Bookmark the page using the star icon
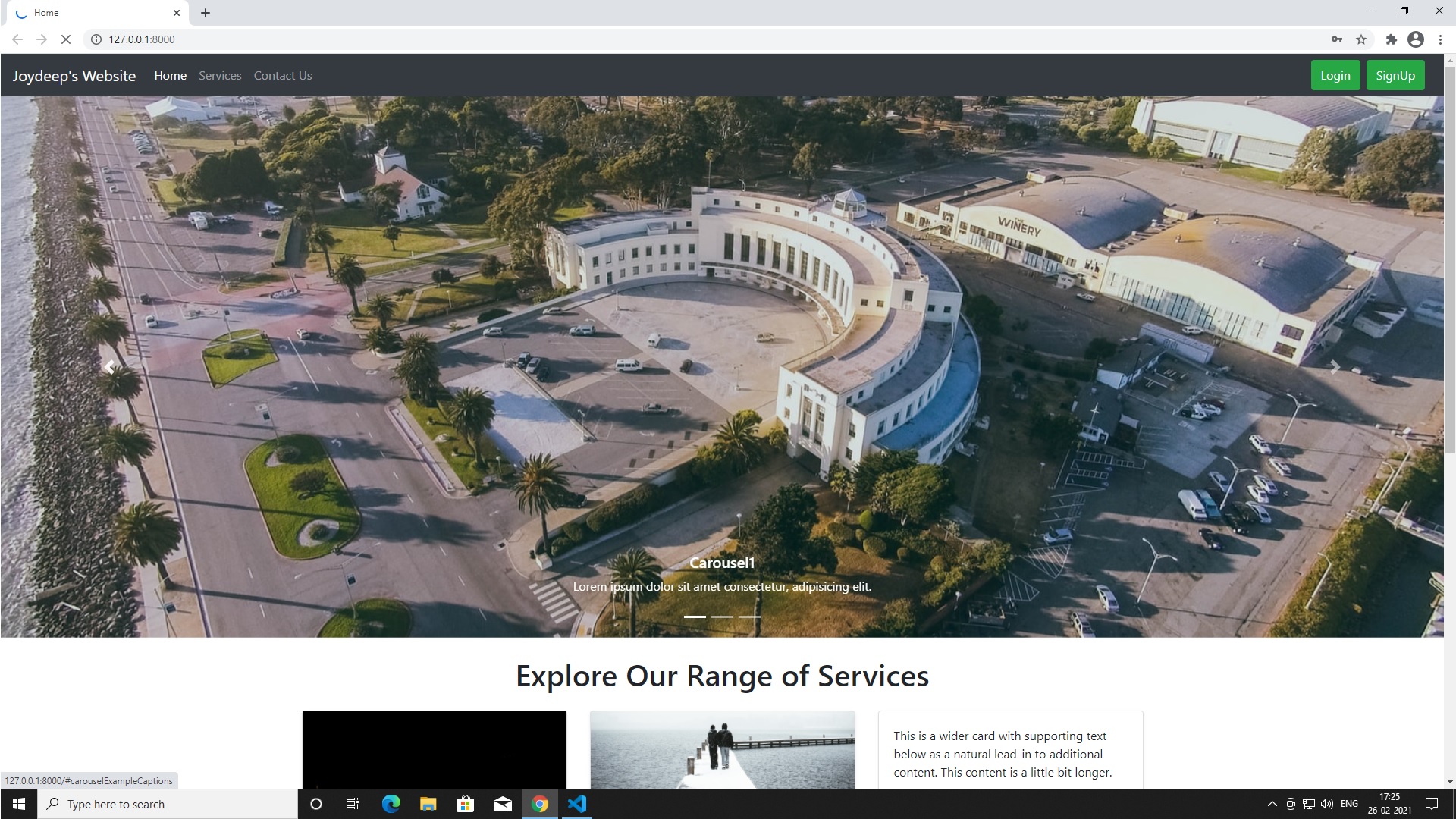This screenshot has width=1456, height=819. 1361,39
